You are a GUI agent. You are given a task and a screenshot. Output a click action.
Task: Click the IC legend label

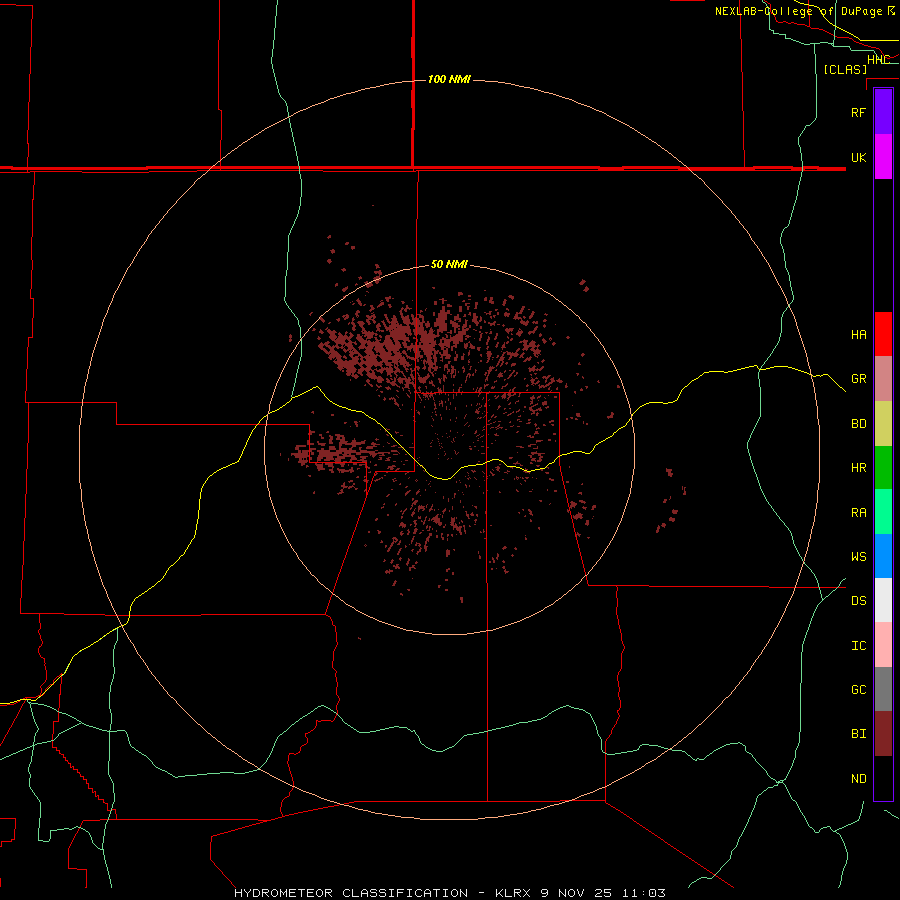[858, 646]
